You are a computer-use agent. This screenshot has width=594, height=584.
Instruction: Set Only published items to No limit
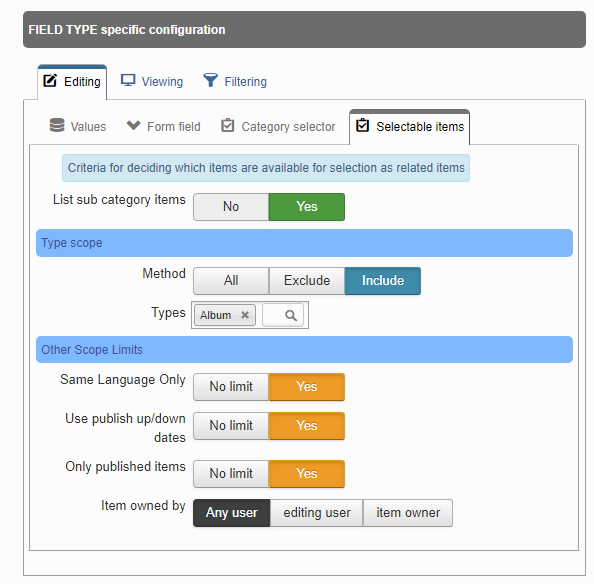[x=231, y=473]
